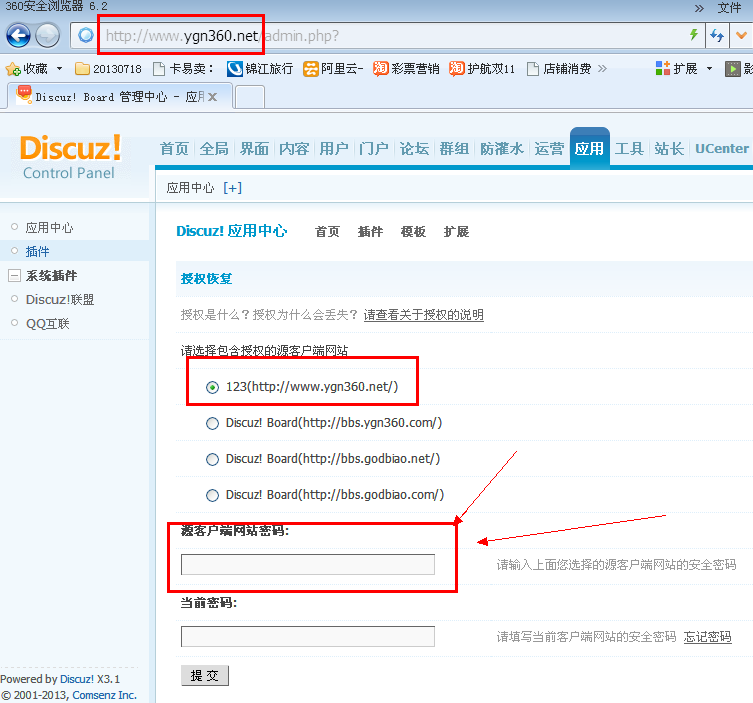Open the 防灌水 admin navigation tab
753x703 pixels.
pos(502,149)
